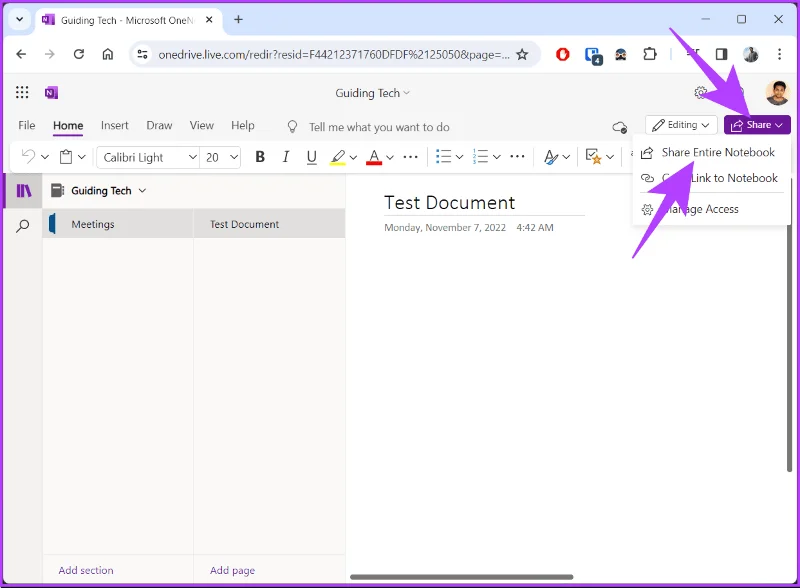Screen dimensions: 800x588
Task: Click Add section link
Action: coord(86,570)
